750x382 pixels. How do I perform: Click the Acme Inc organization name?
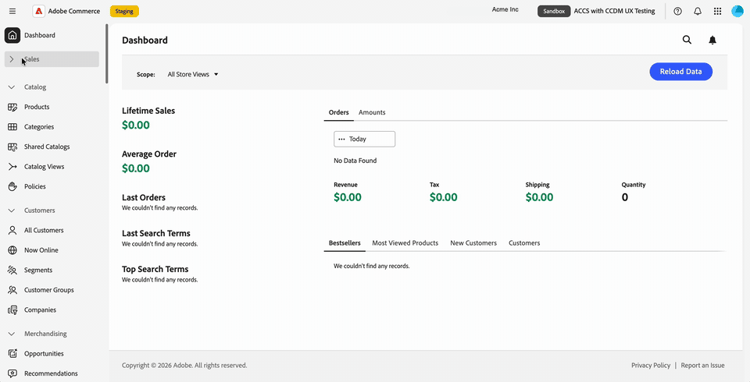click(505, 10)
